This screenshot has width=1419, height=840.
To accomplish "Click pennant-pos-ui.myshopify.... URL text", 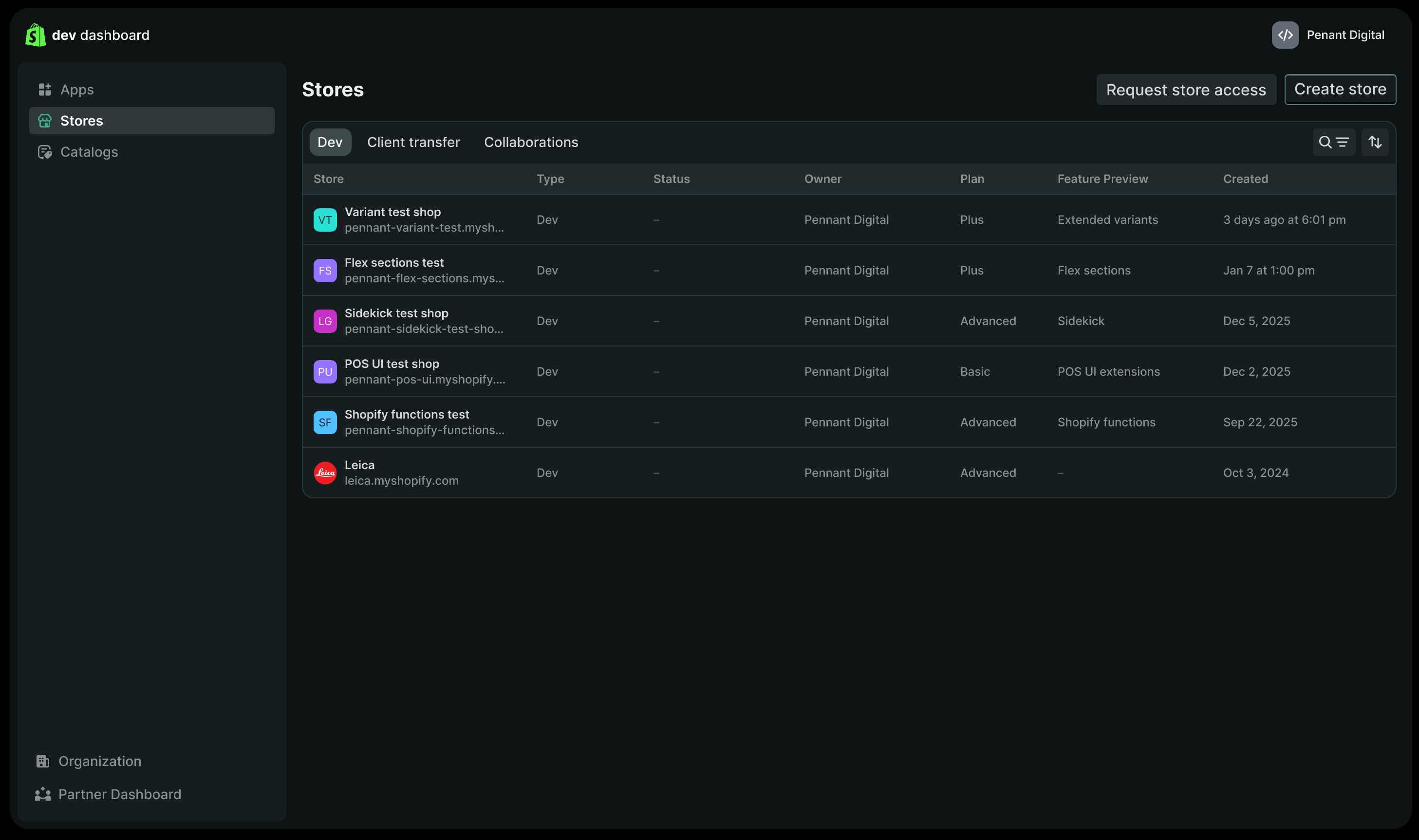I will 425,379.
